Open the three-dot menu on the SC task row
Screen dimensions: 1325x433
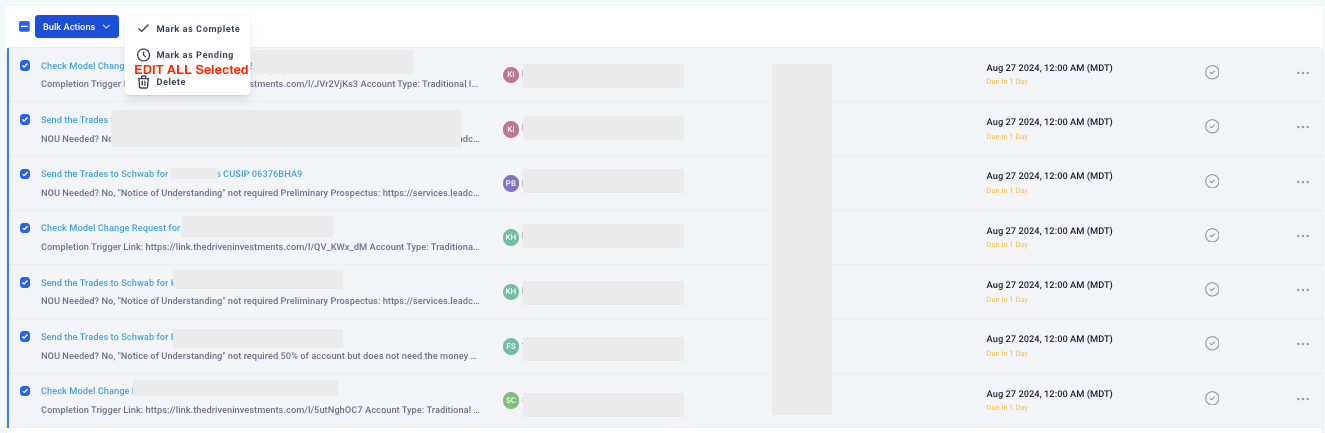pos(1302,398)
